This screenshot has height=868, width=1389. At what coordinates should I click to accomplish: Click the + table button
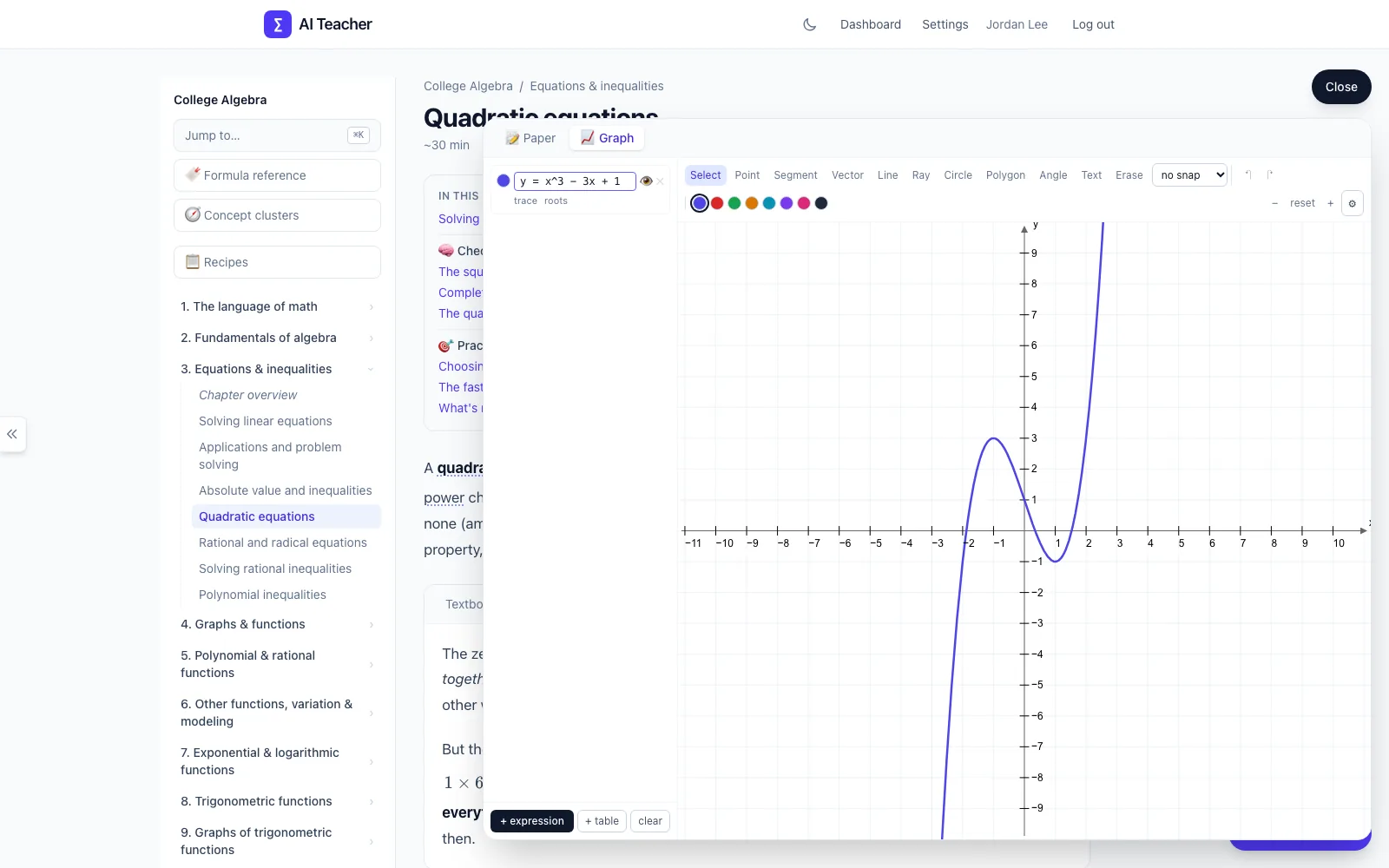coord(602,821)
